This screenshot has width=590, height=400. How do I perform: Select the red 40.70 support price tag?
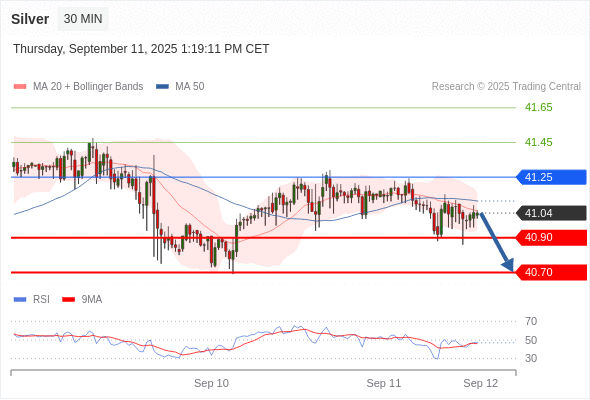551,272
